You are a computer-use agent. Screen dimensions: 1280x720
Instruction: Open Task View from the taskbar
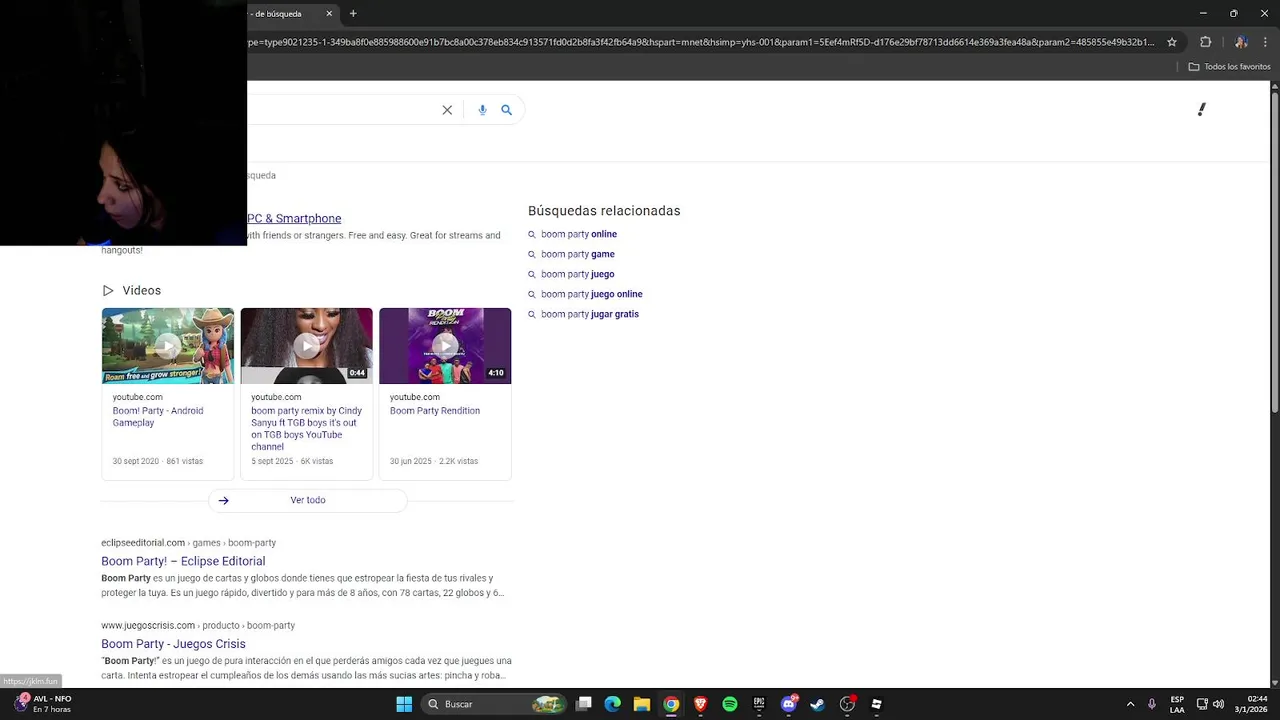tap(584, 704)
